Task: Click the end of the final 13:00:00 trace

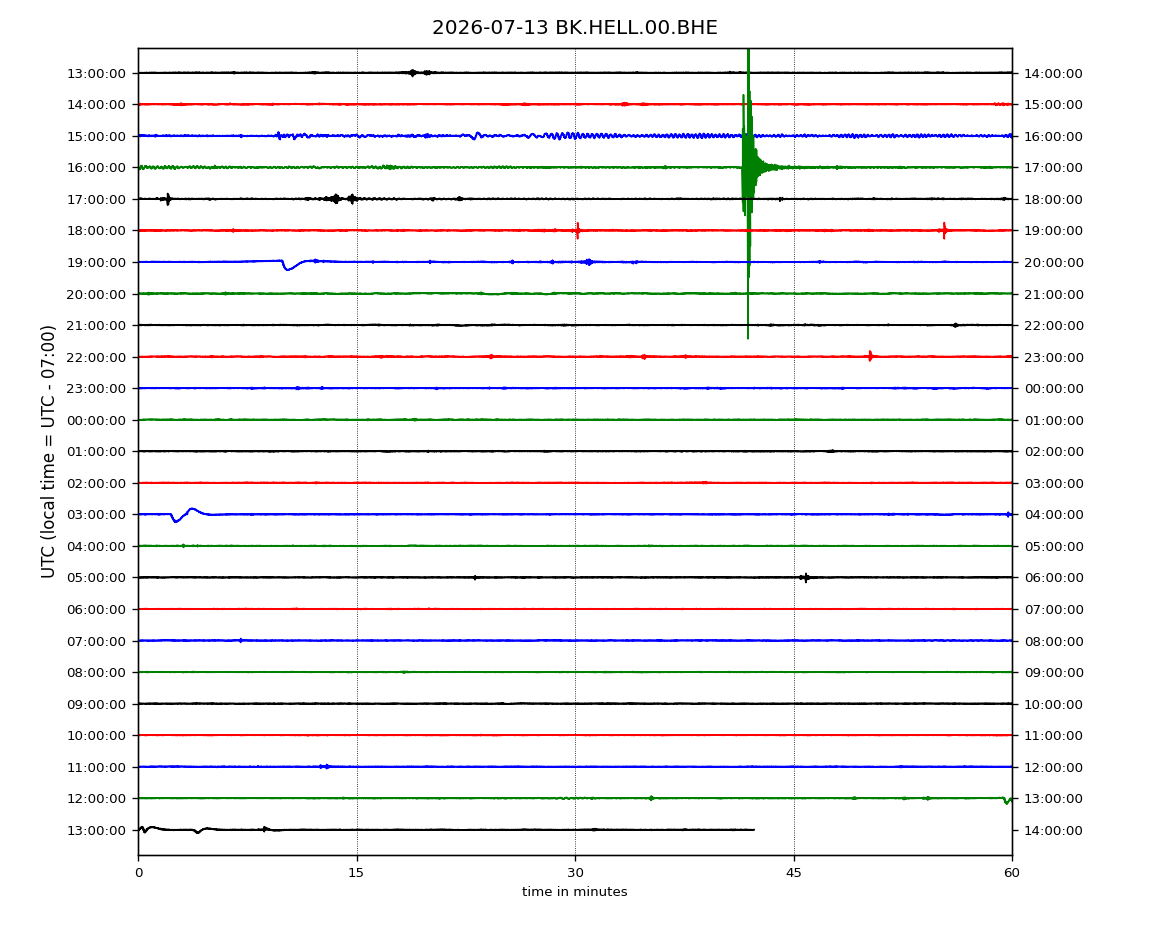Action: pos(754,830)
